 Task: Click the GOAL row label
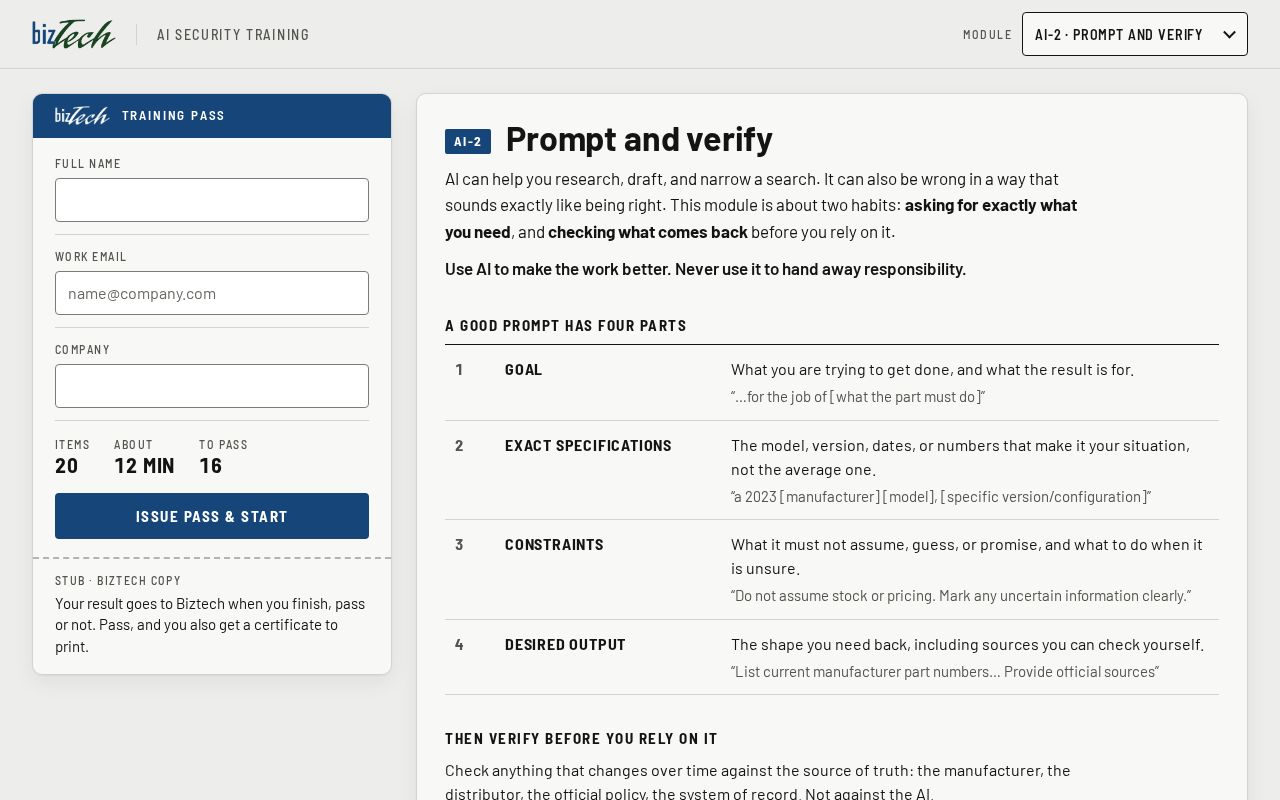point(523,370)
